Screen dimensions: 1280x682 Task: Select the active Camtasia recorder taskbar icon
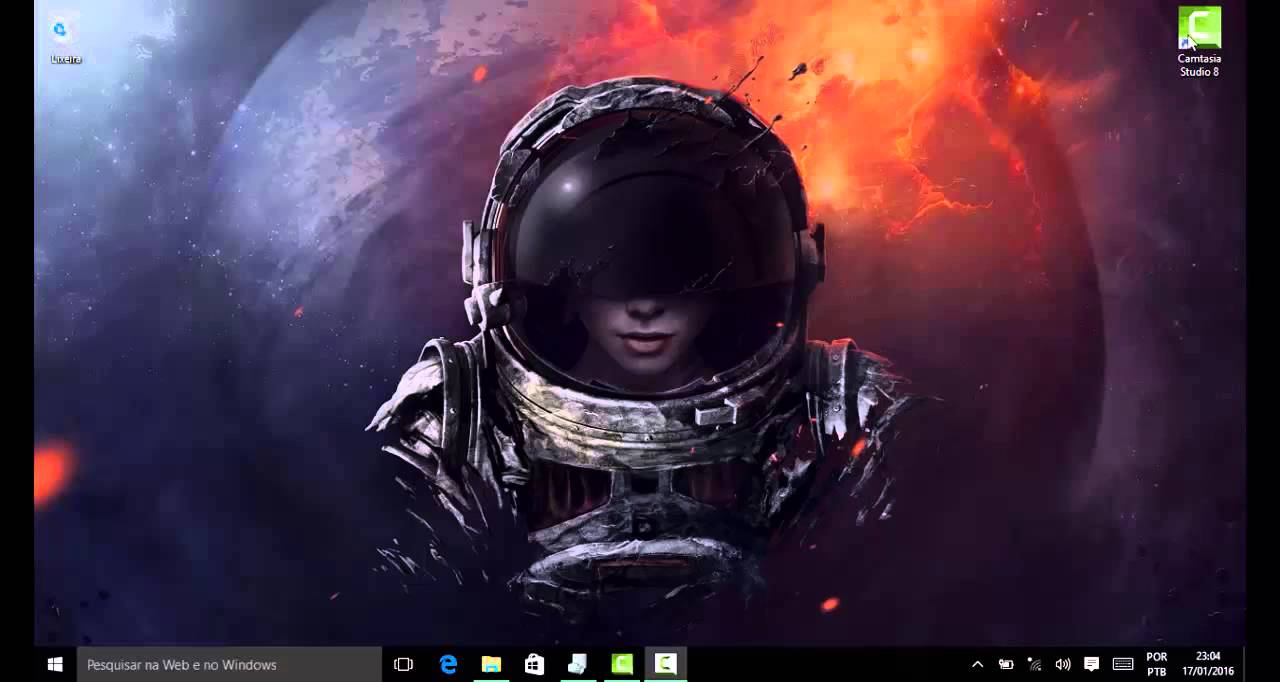666,664
